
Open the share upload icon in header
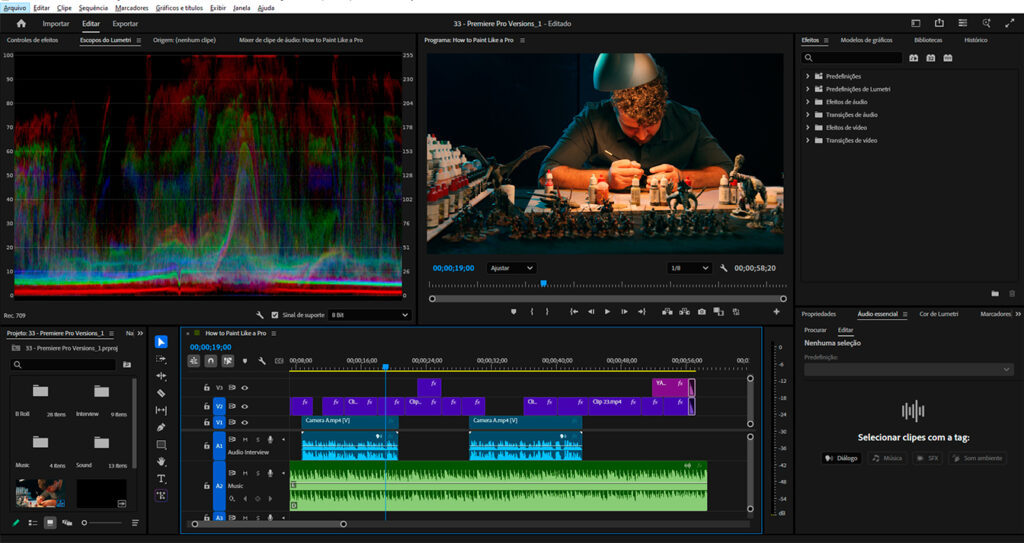click(939, 23)
